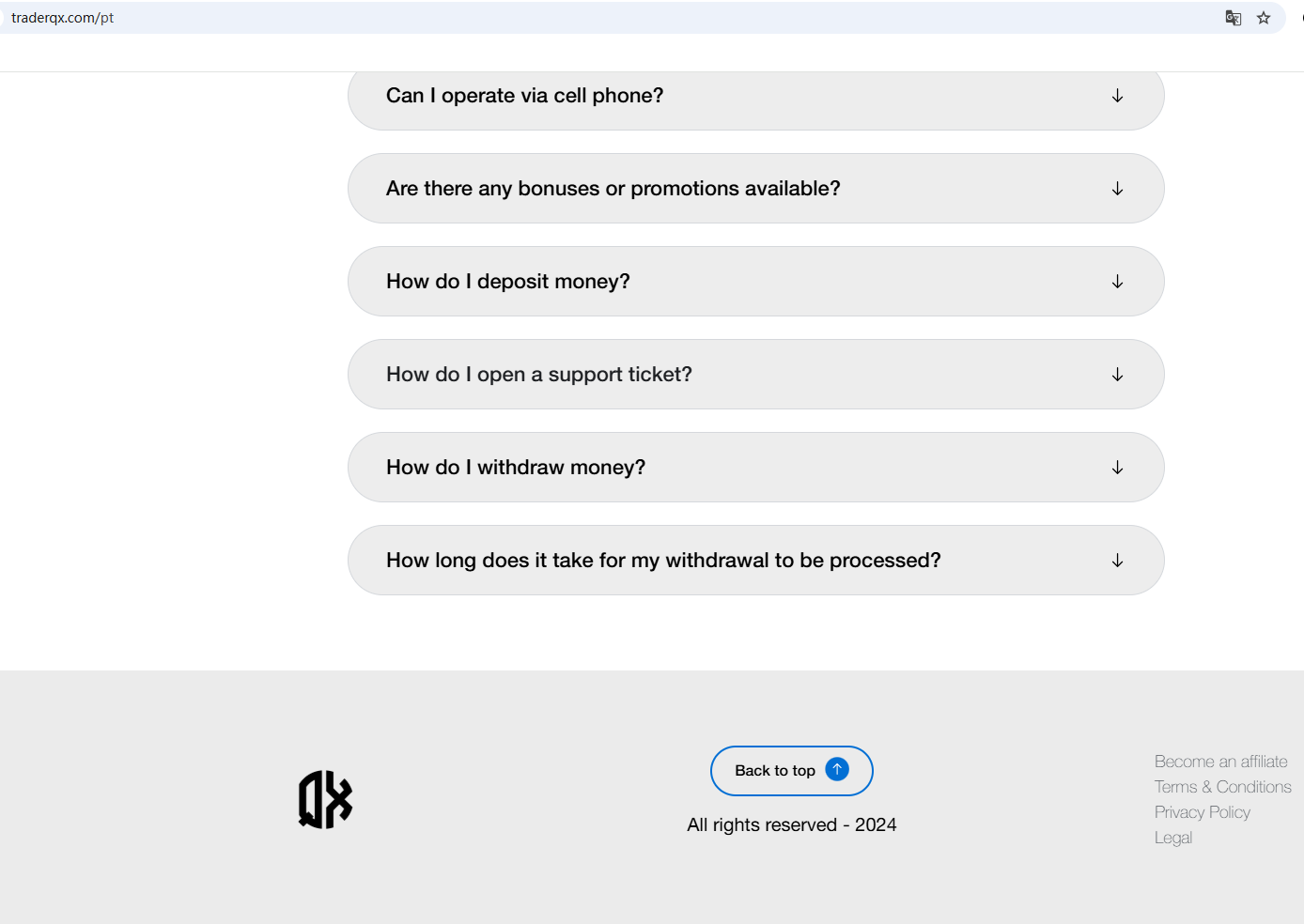This screenshot has height=924, width=1304.
Task: Click arrow beside "Can I operate via cell phone?"
Action: 1117,96
